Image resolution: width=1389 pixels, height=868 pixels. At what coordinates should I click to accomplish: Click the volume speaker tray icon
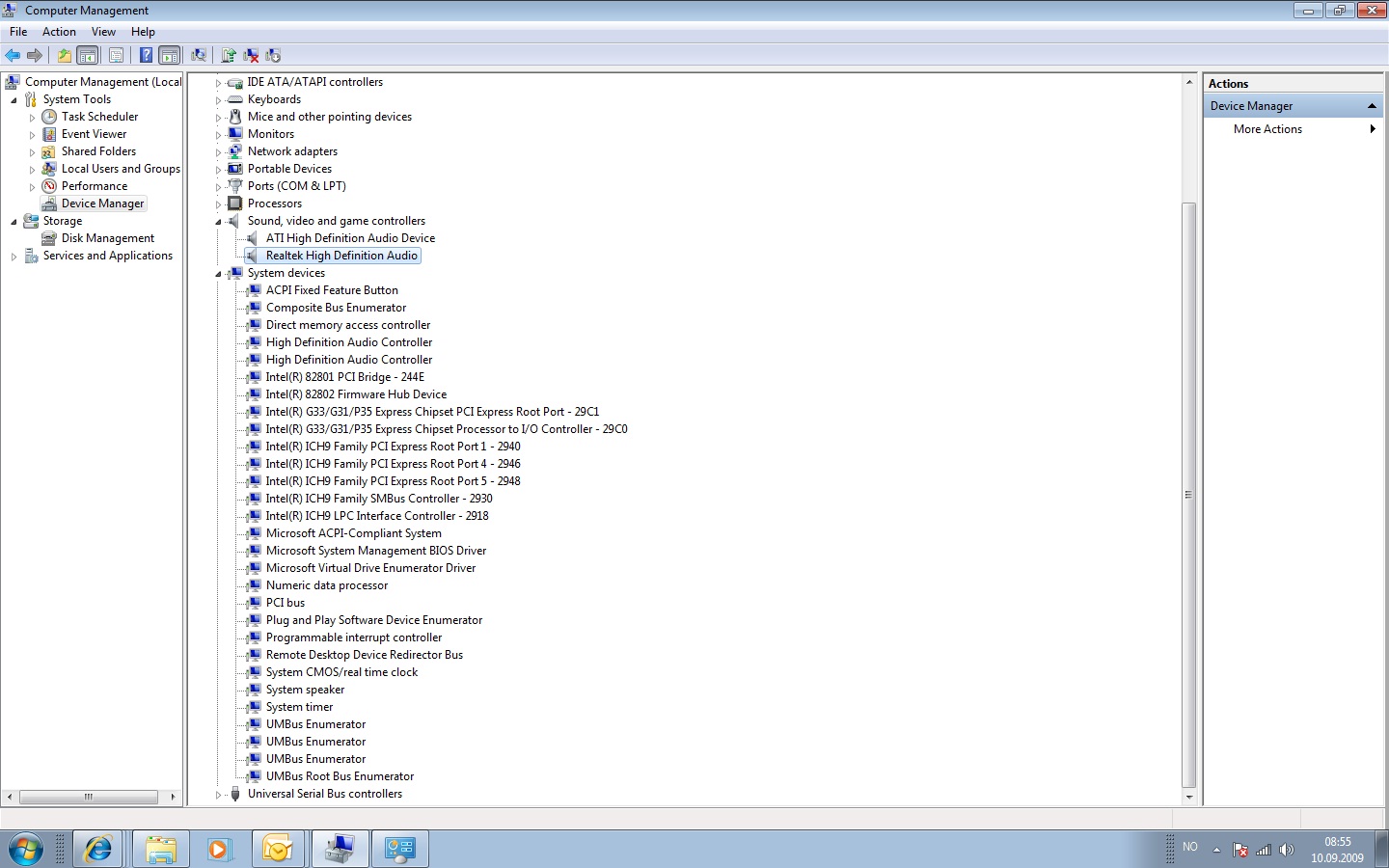[x=1286, y=850]
